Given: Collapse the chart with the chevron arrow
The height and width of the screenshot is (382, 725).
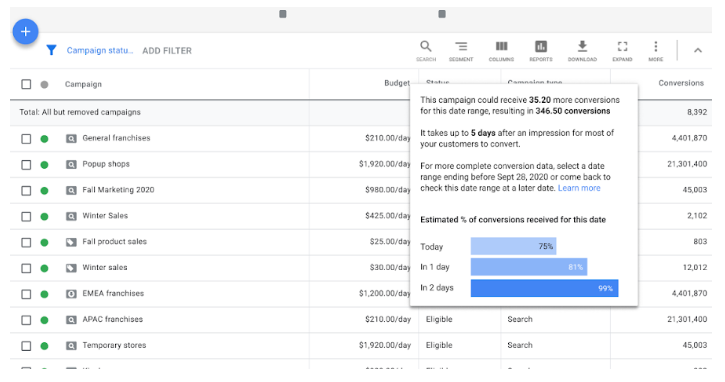Looking at the screenshot, I should [698, 50].
